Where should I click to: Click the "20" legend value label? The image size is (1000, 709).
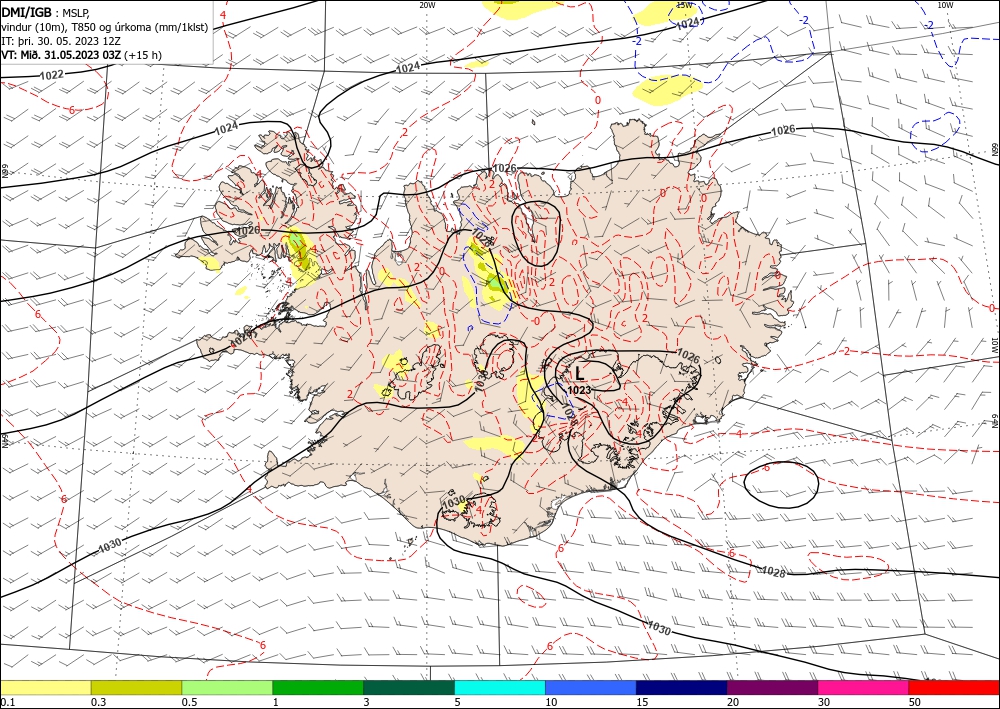(x=733, y=702)
